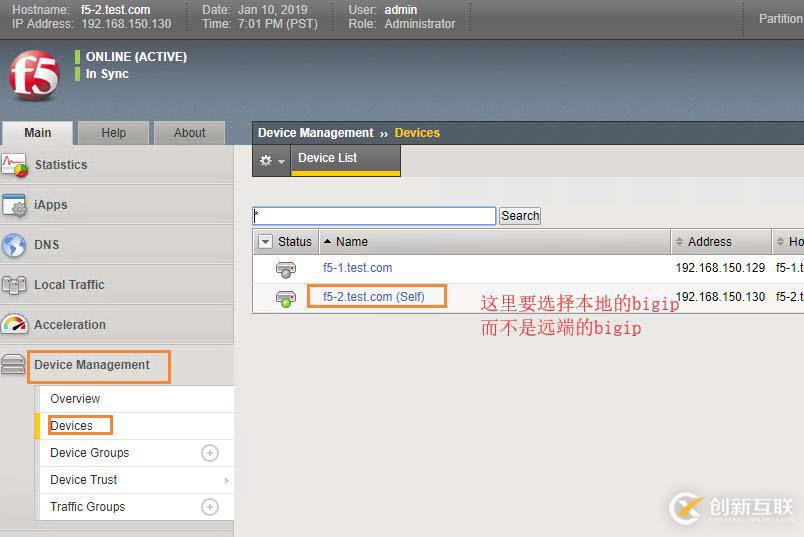This screenshot has height=537, width=804.
Task: Click hostname f5-2.test.com in header
Action: click(115, 10)
